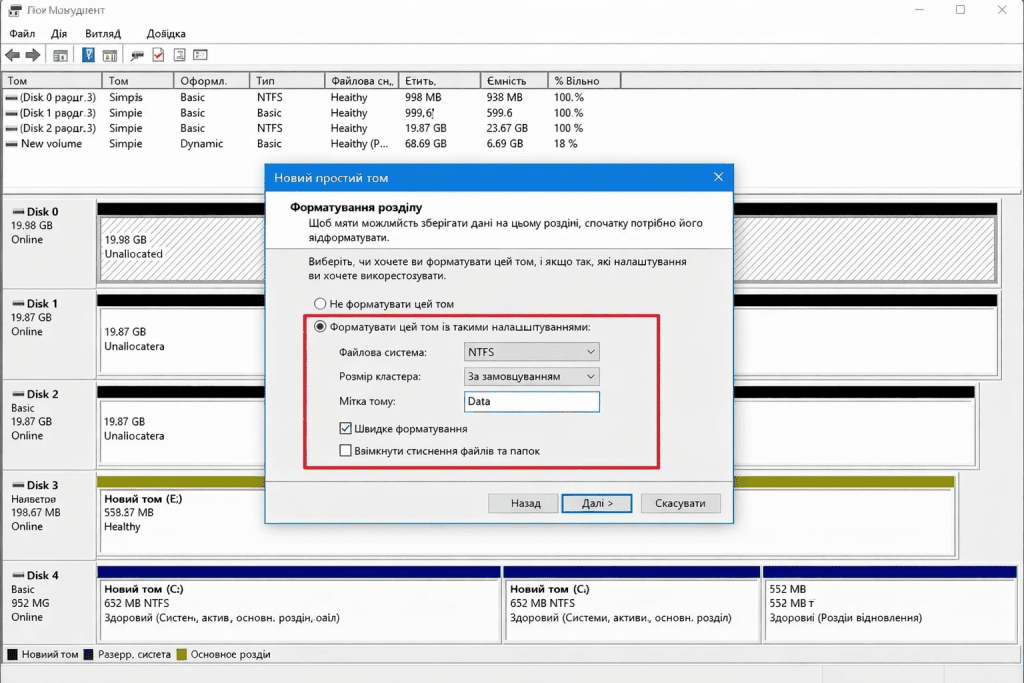Toggle the 'Швидке форматування' checkbox
The width and height of the screenshot is (1024, 683).
coord(346,428)
